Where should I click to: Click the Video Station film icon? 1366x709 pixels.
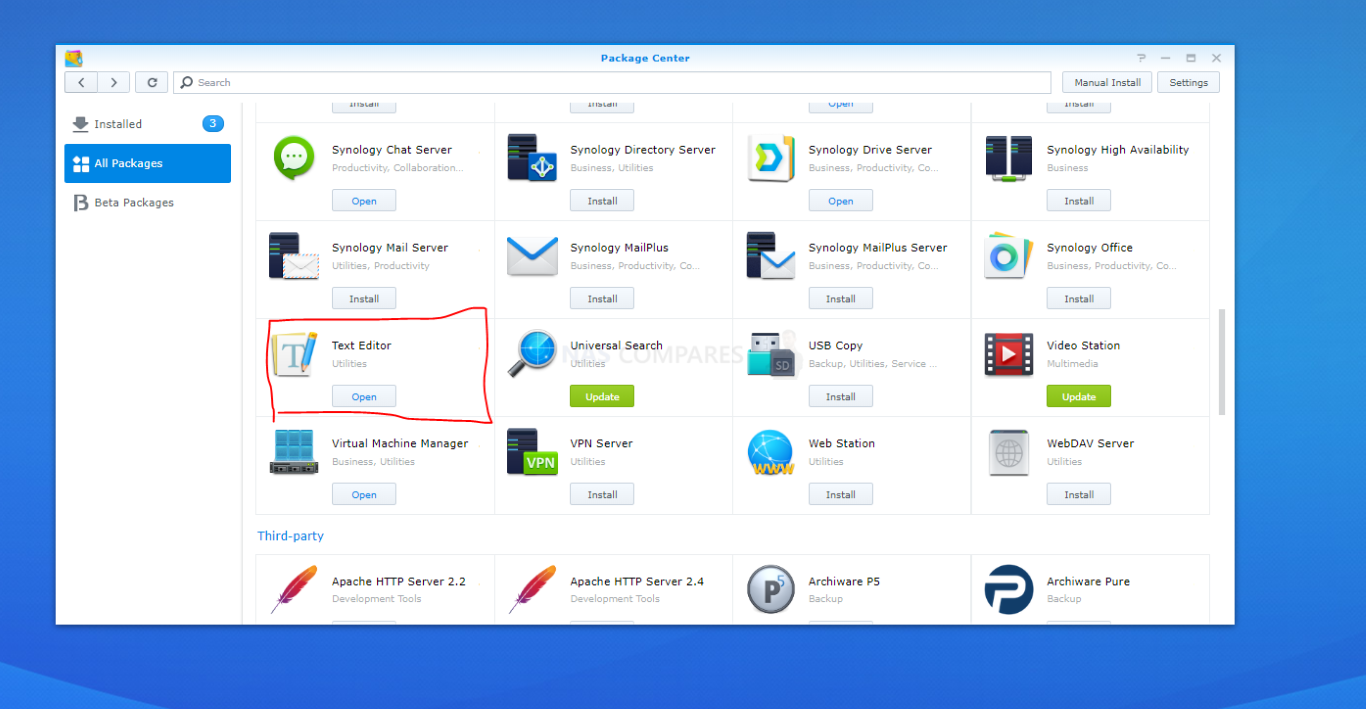(1008, 354)
